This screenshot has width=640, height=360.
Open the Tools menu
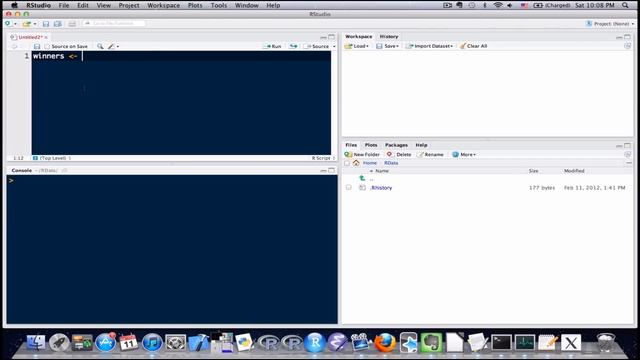tap(218, 5)
